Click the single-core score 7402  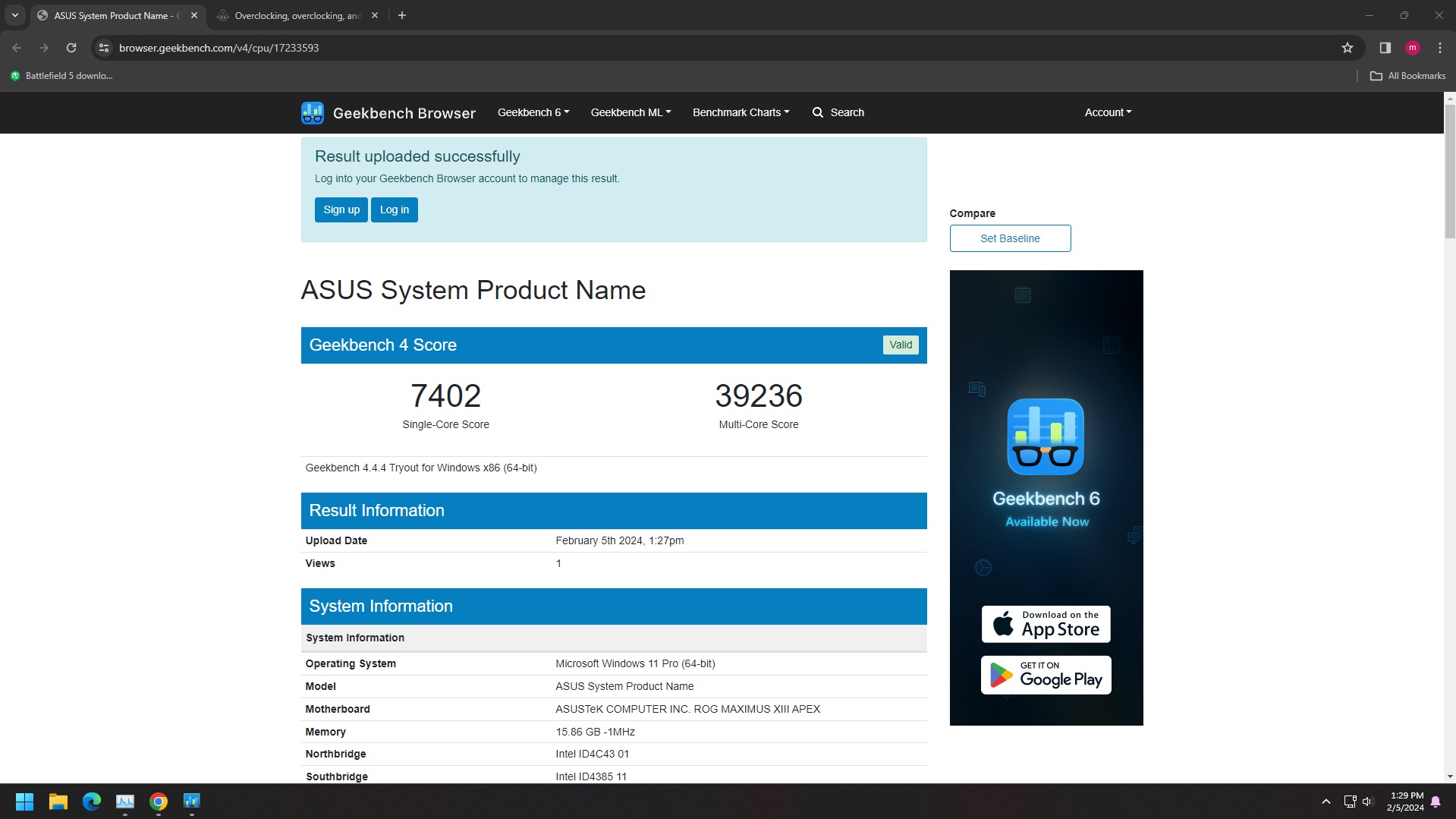pyautogui.click(x=445, y=395)
